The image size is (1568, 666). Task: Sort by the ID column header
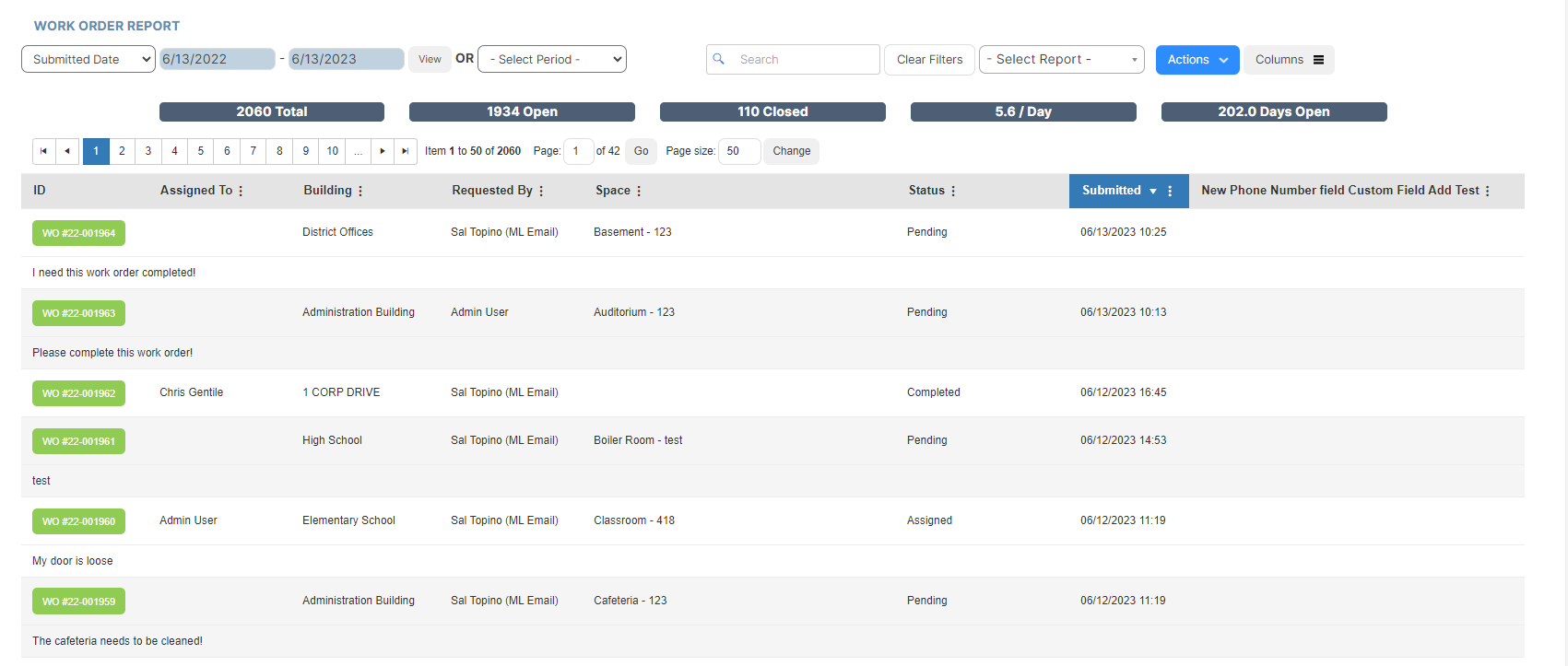pyautogui.click(x=40, y=191)
